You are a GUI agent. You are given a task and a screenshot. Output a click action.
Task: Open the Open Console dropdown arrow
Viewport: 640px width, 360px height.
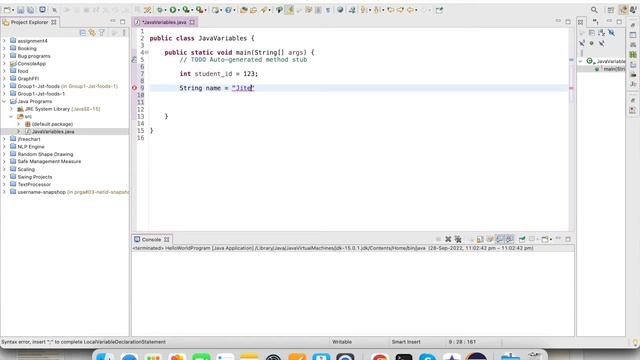tap(551, 239)
